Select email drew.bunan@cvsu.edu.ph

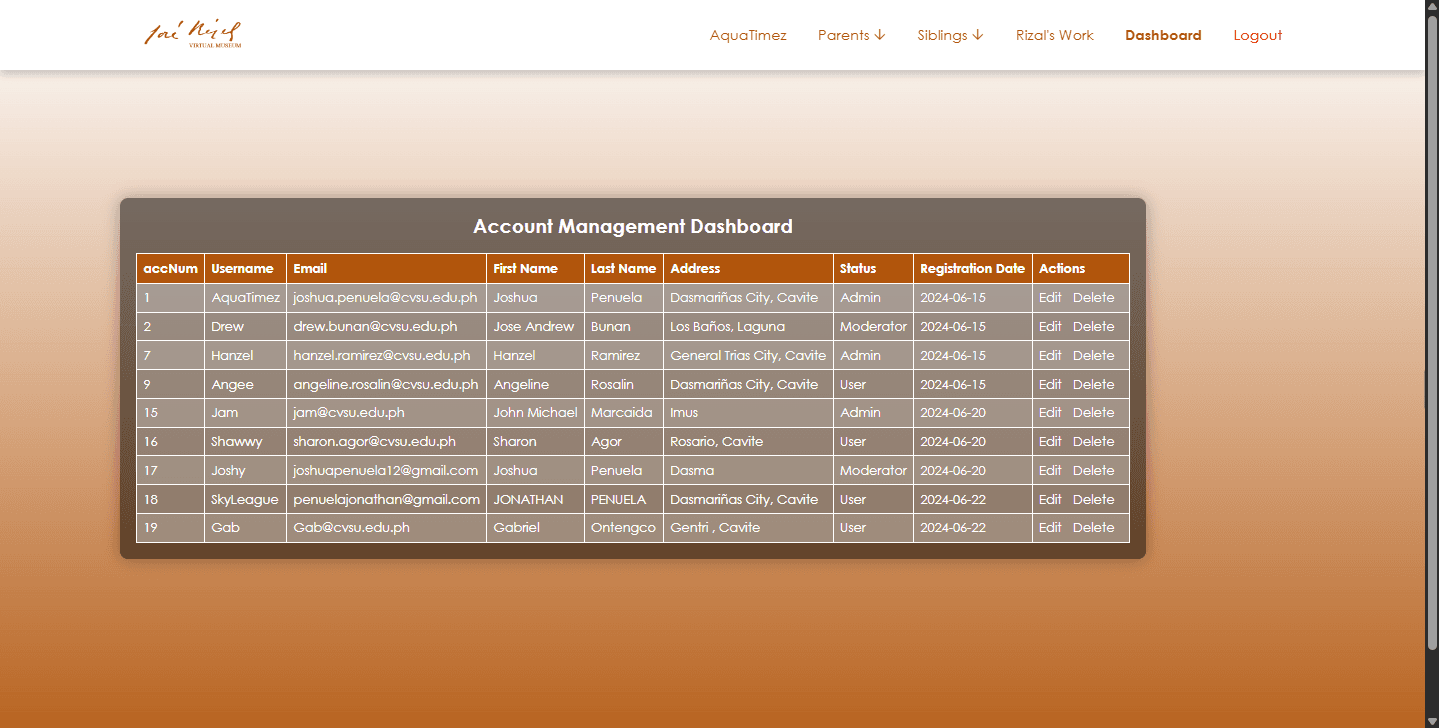[x=375, y=326]
